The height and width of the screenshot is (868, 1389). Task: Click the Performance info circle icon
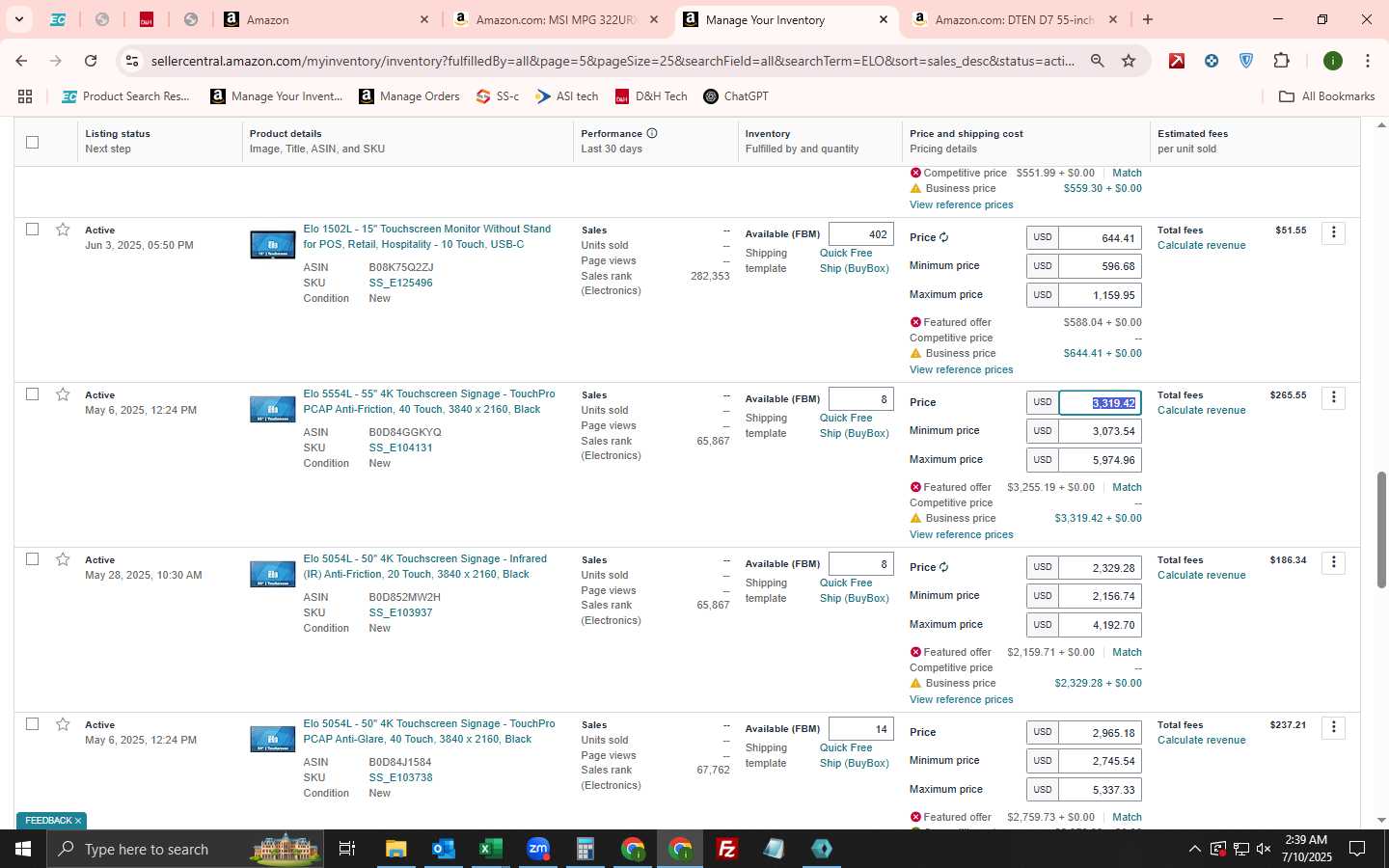(652, 133)
